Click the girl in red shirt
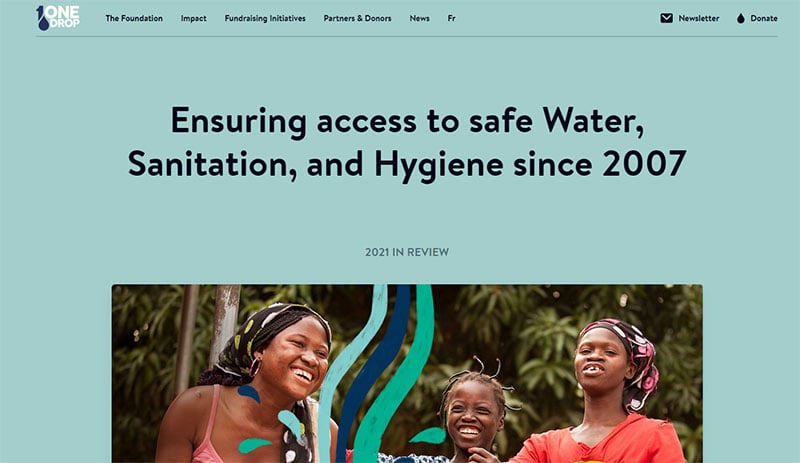This screenshot has width=800, height=463. pyautogui.click(x=607, y=393)
